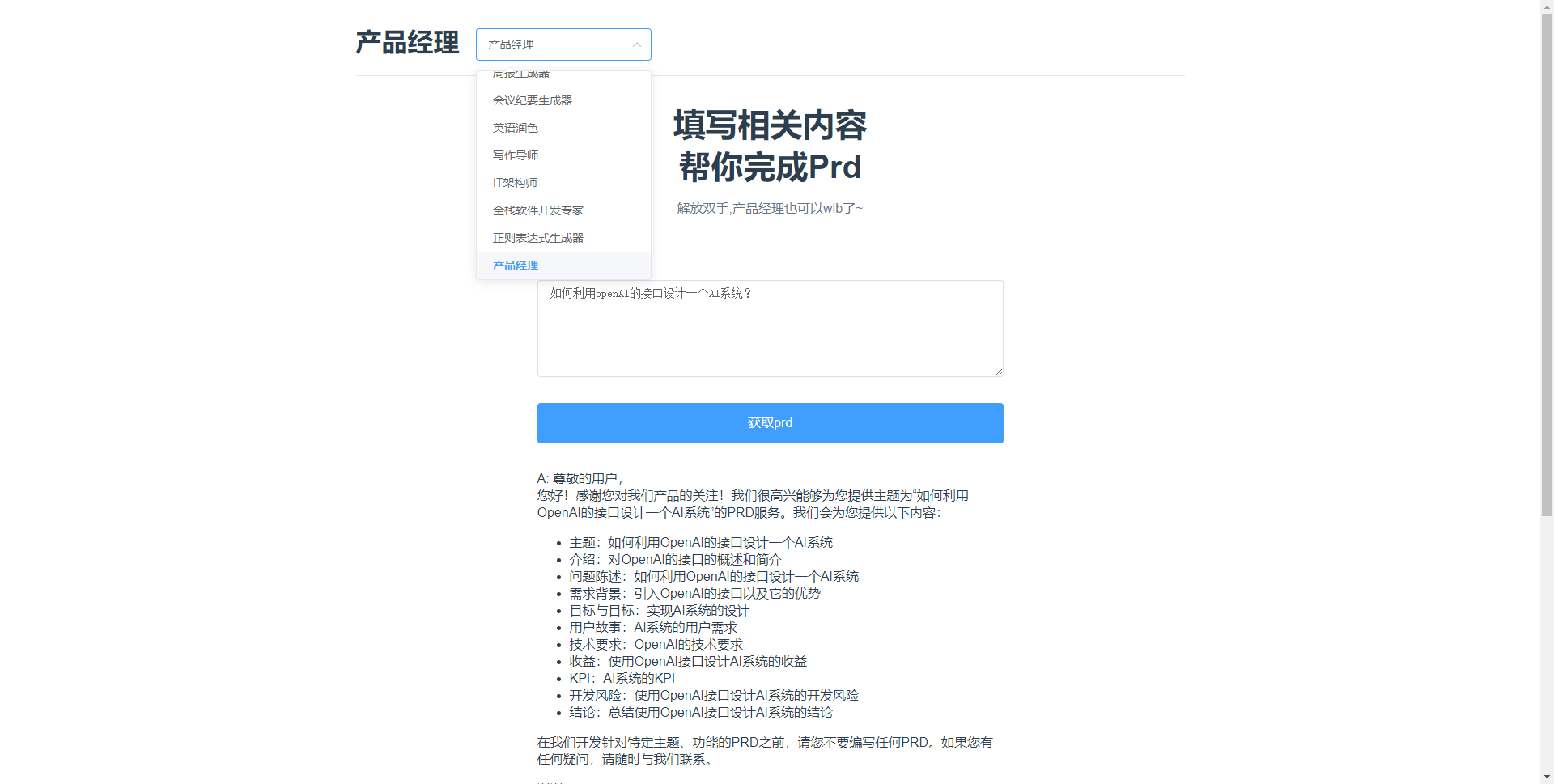Click the large 产品经理 page title

[407, 43]
